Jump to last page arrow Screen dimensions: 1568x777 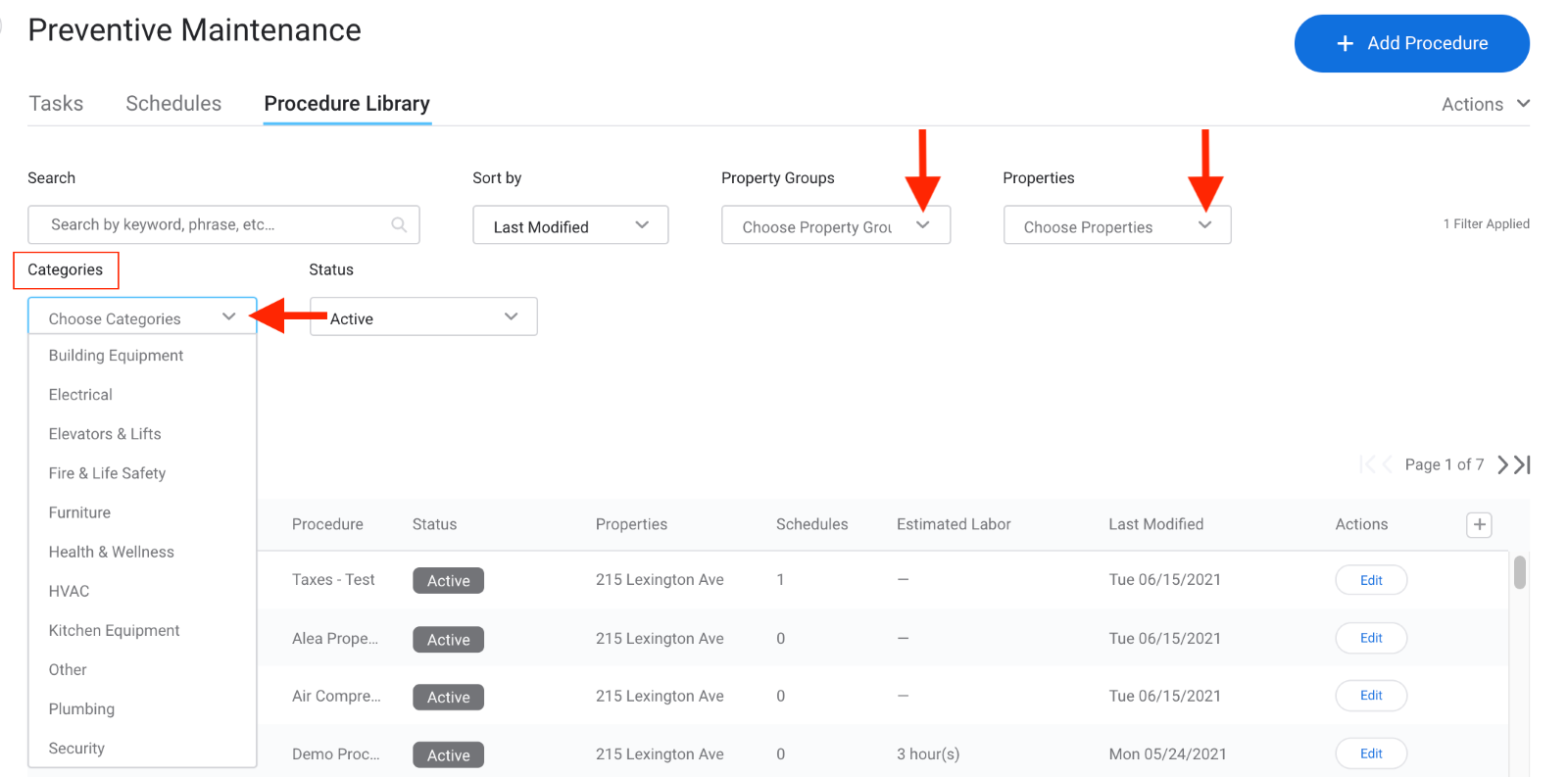[x=1522, y=464]
